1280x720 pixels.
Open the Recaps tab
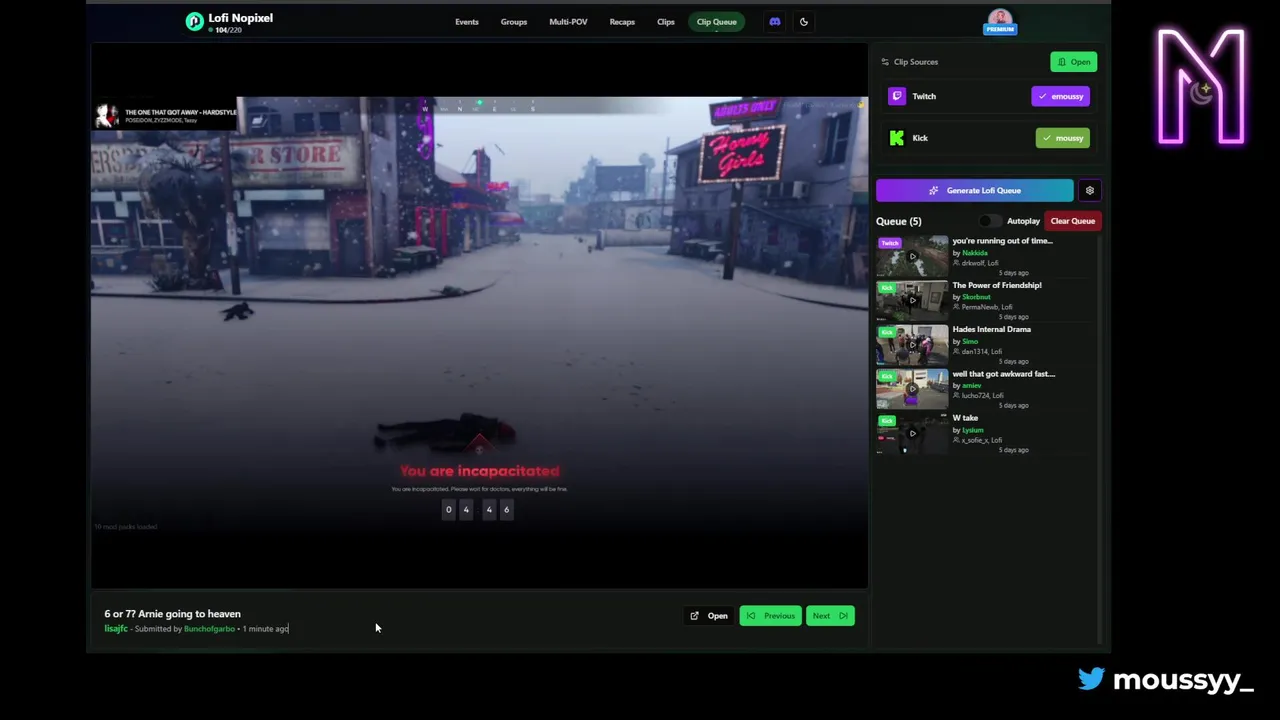click(622, 21)
